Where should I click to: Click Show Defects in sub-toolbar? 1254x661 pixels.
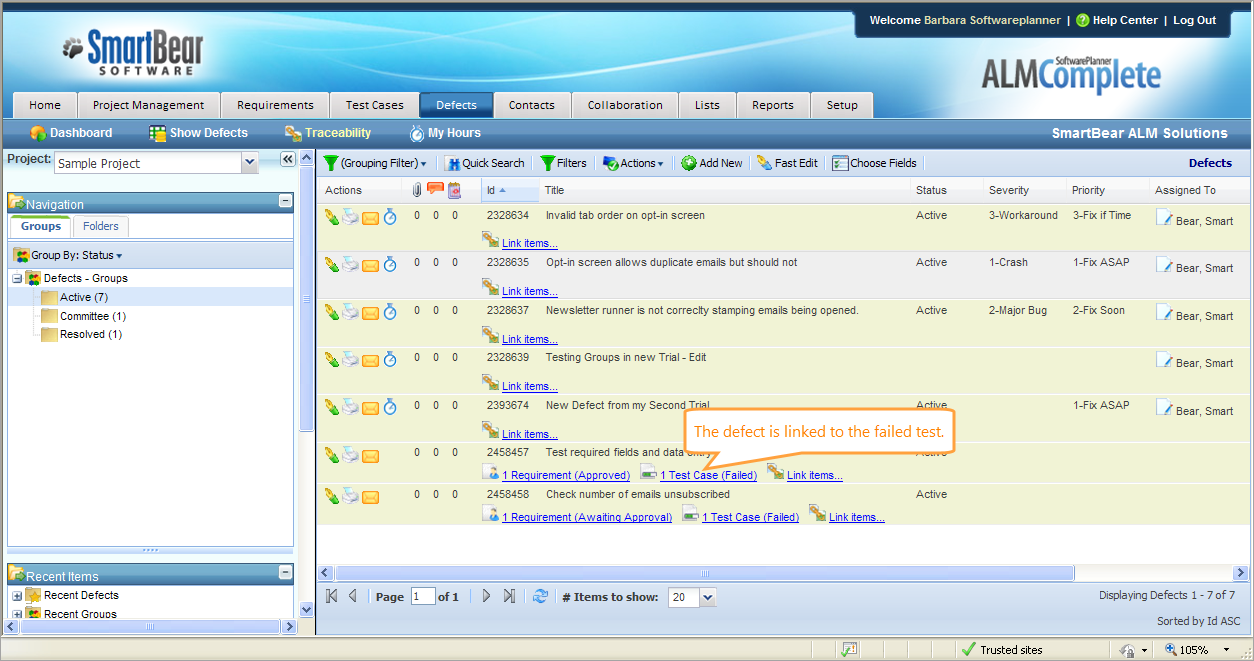199,133
